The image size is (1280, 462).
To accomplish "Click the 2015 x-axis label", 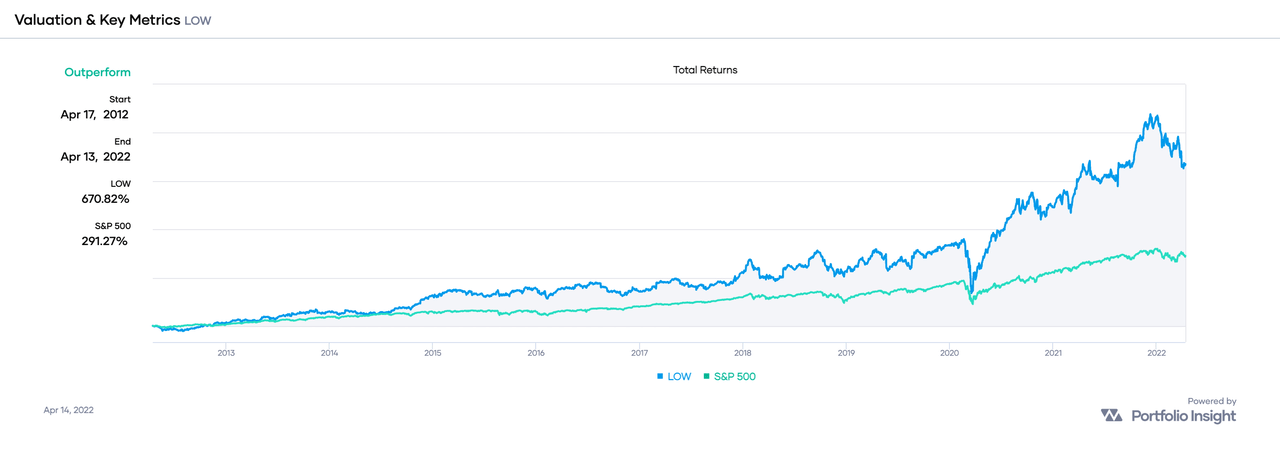I will coord(432,353).
